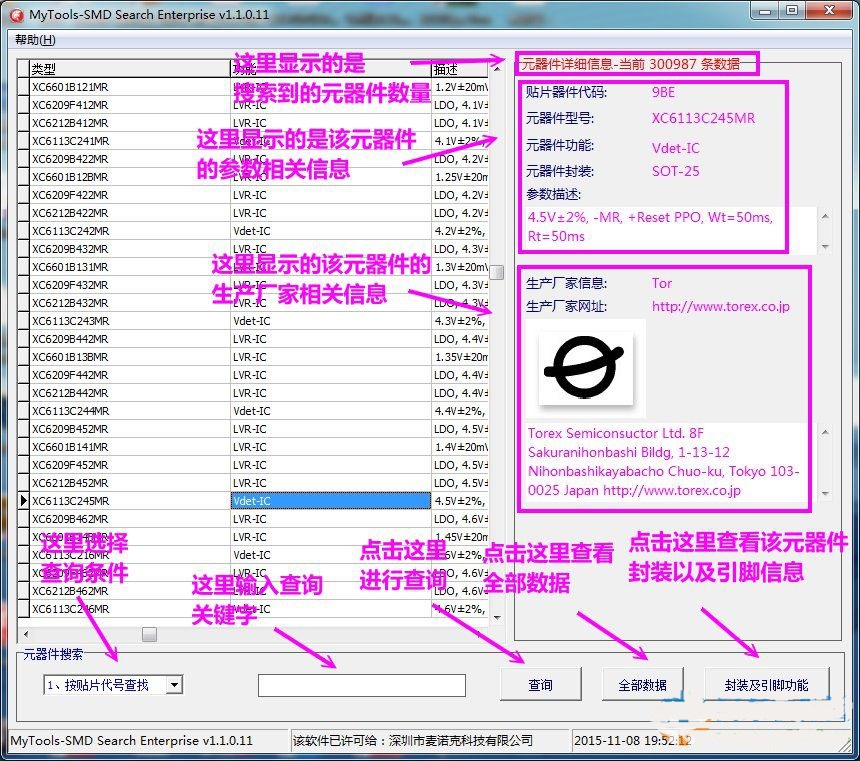
Task: Select row XC6601B141MR
Action: (252, 447)
